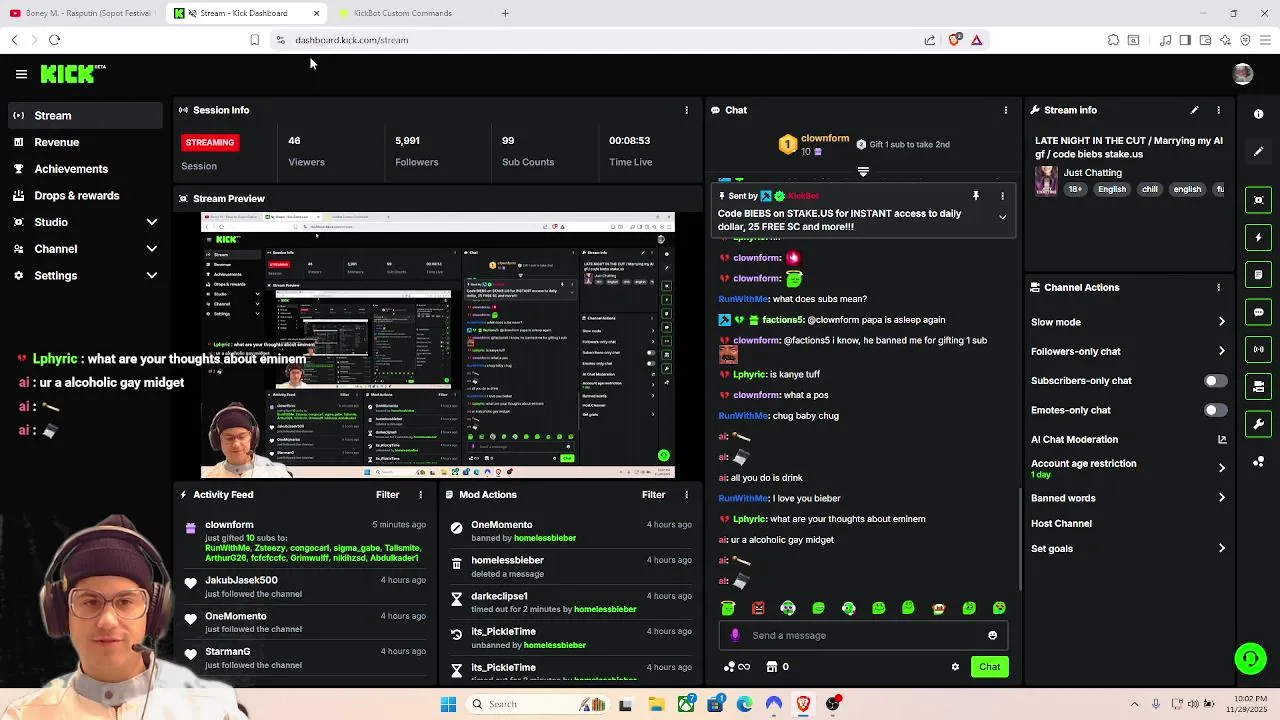Expand the pinned message chevron
The image size is (1280, 720).
coord(1002,217)
